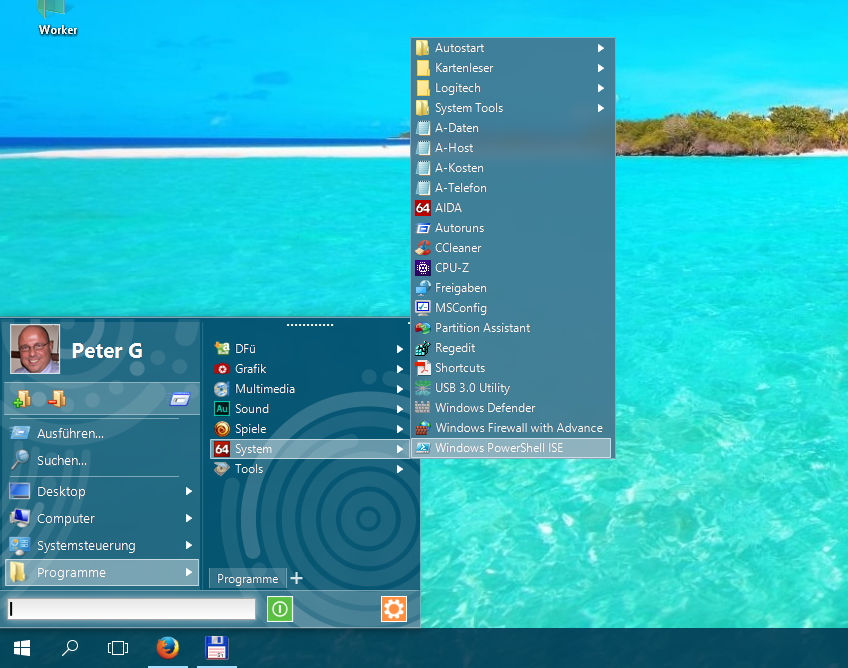The image size is (848, 668).
Task: Open Regedit from the System submenu
Action: click(513, 348)
